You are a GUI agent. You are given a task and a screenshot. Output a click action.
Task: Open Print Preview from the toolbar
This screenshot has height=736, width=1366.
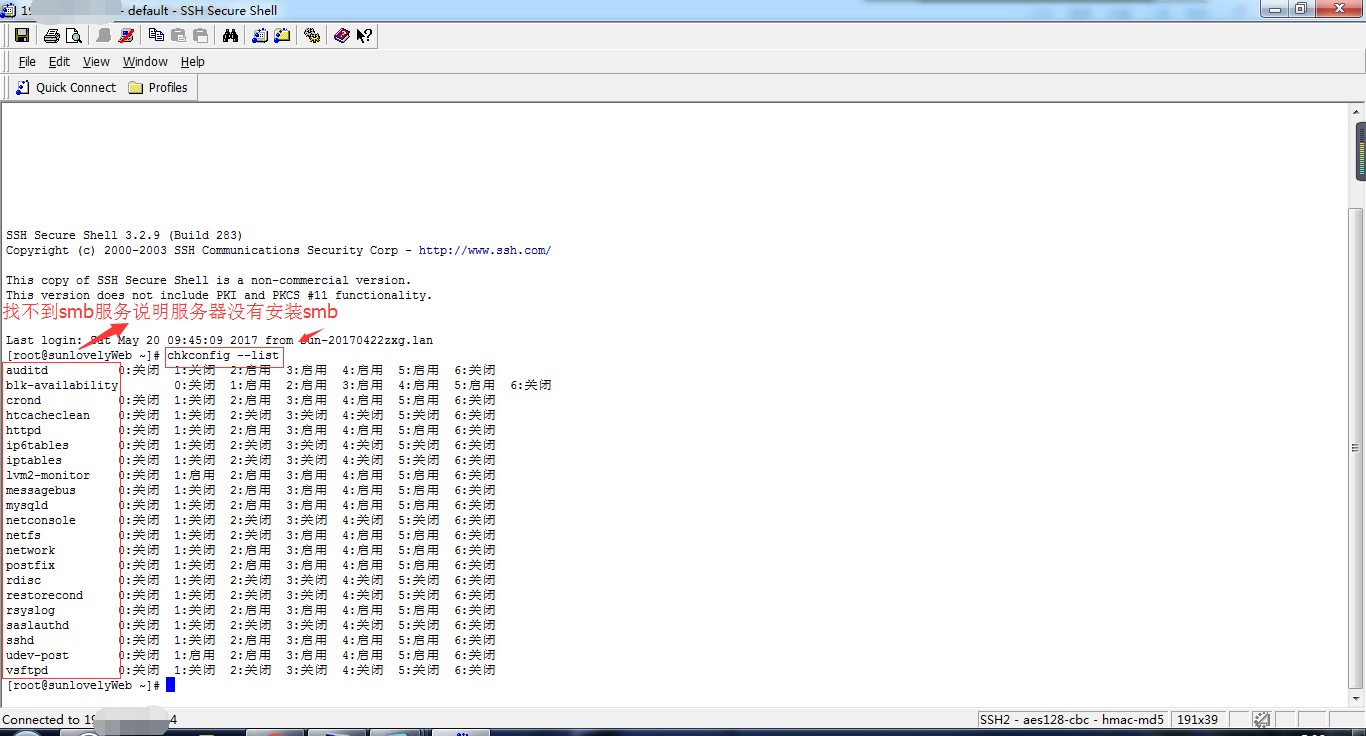click(73, 35)
